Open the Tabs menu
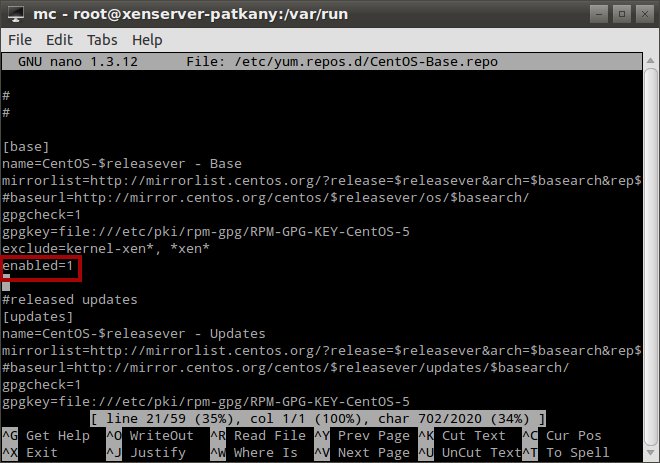The width and height of the screenshot is (660, 463). [x=102, y=40]
